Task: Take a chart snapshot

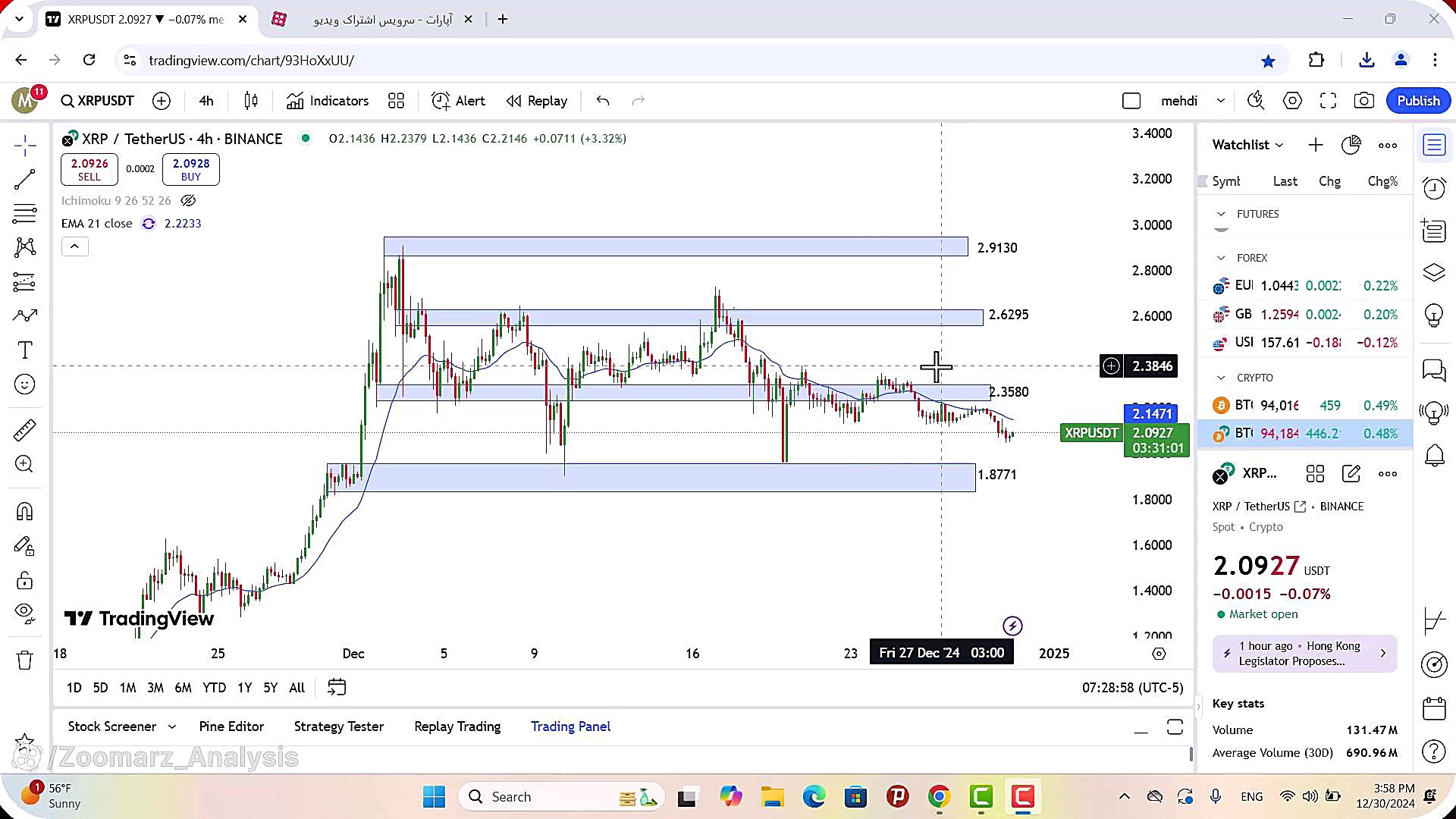Action: click(x=1363, y=101)
